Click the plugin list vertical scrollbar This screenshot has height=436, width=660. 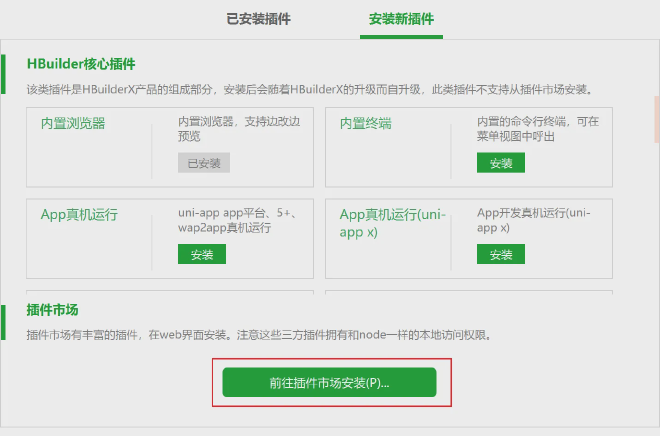(x=656, y=120)
